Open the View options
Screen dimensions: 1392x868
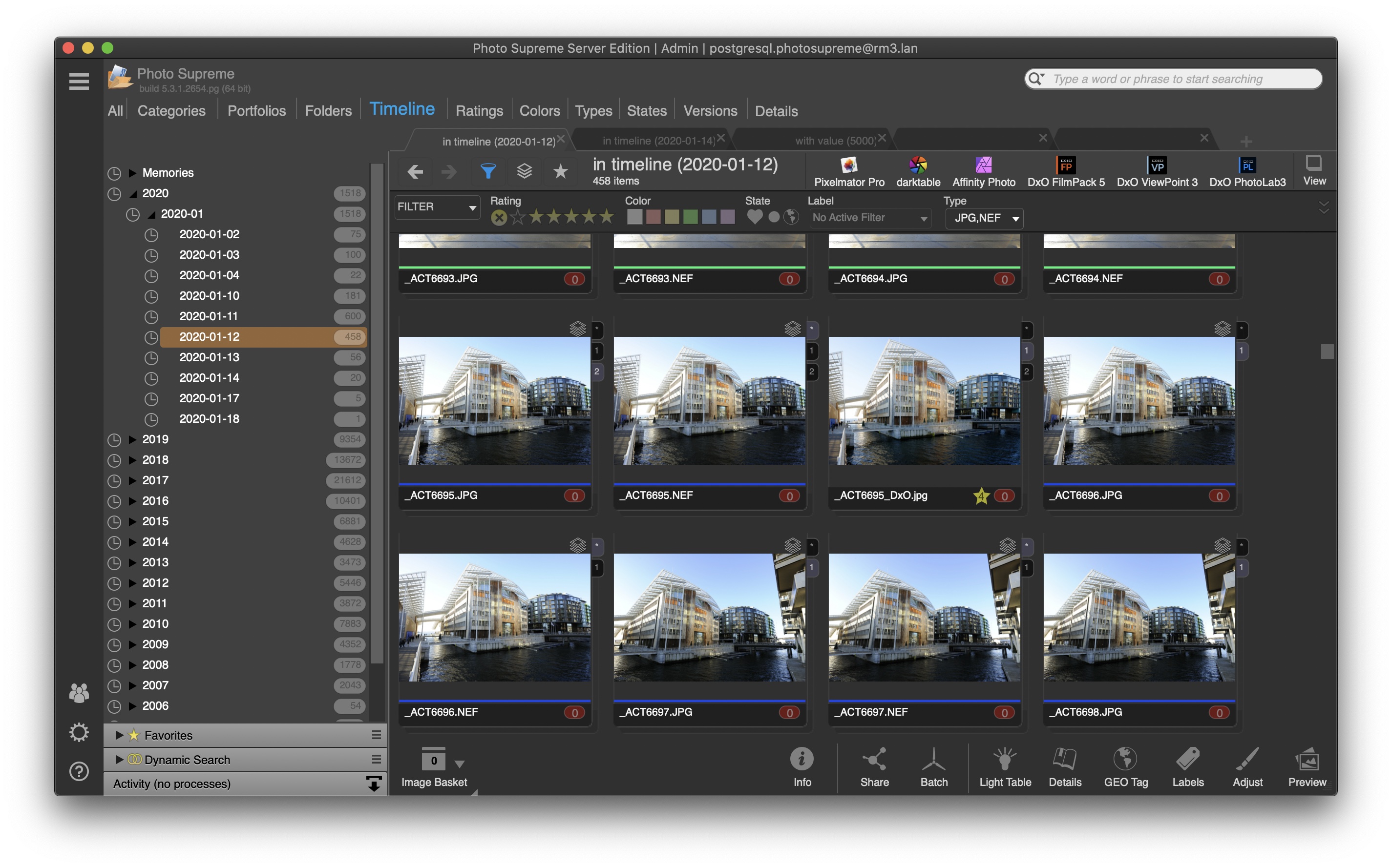point(1314,170)
